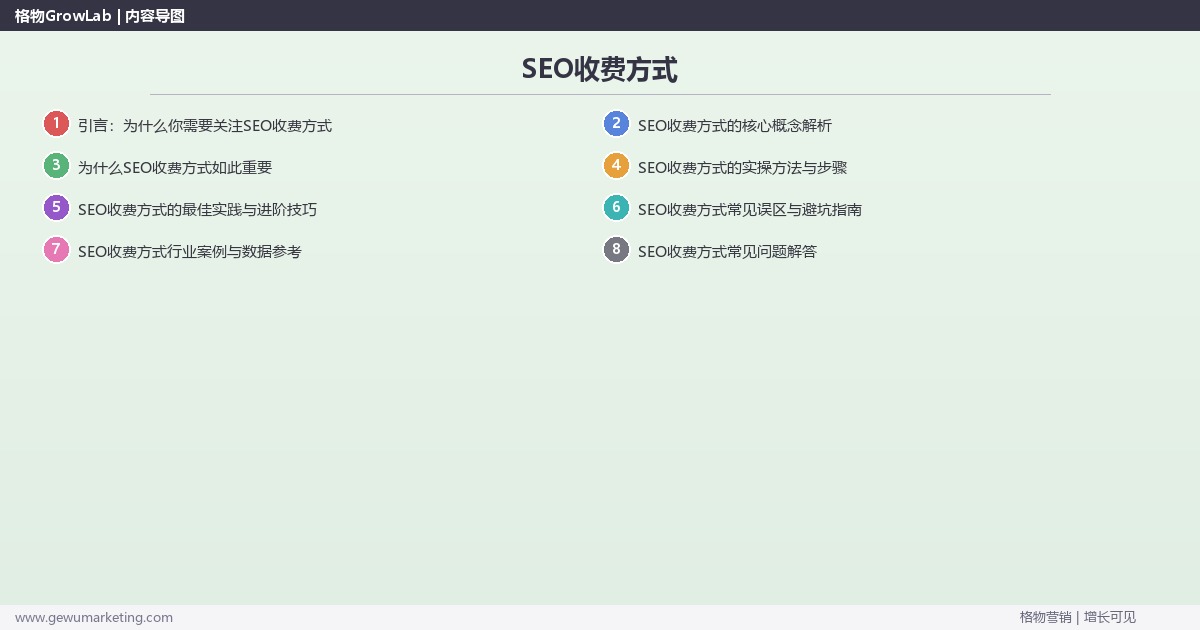Click the www.gewumarketing.com footer link
The image size is (1200, 630).
pos(94,618)
